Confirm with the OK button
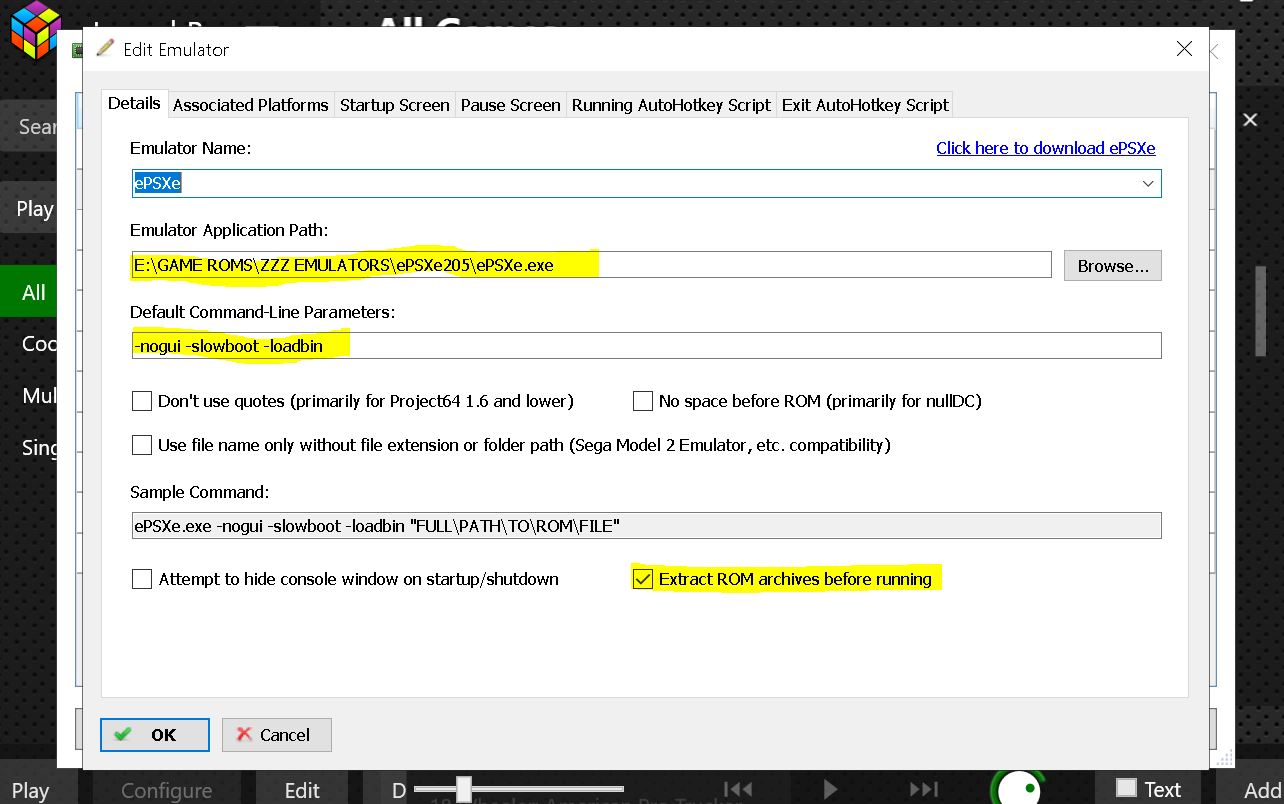This screenshot has height=804, width=1284. [155, 735]
